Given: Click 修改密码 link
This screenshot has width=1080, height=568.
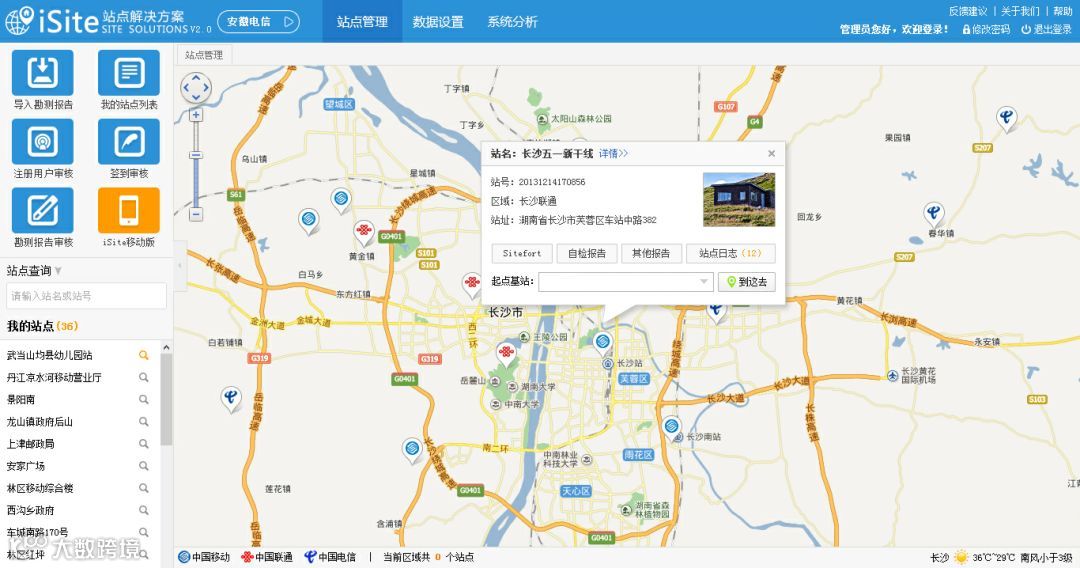Looking at the screenshot, I should tap(986, 29).
